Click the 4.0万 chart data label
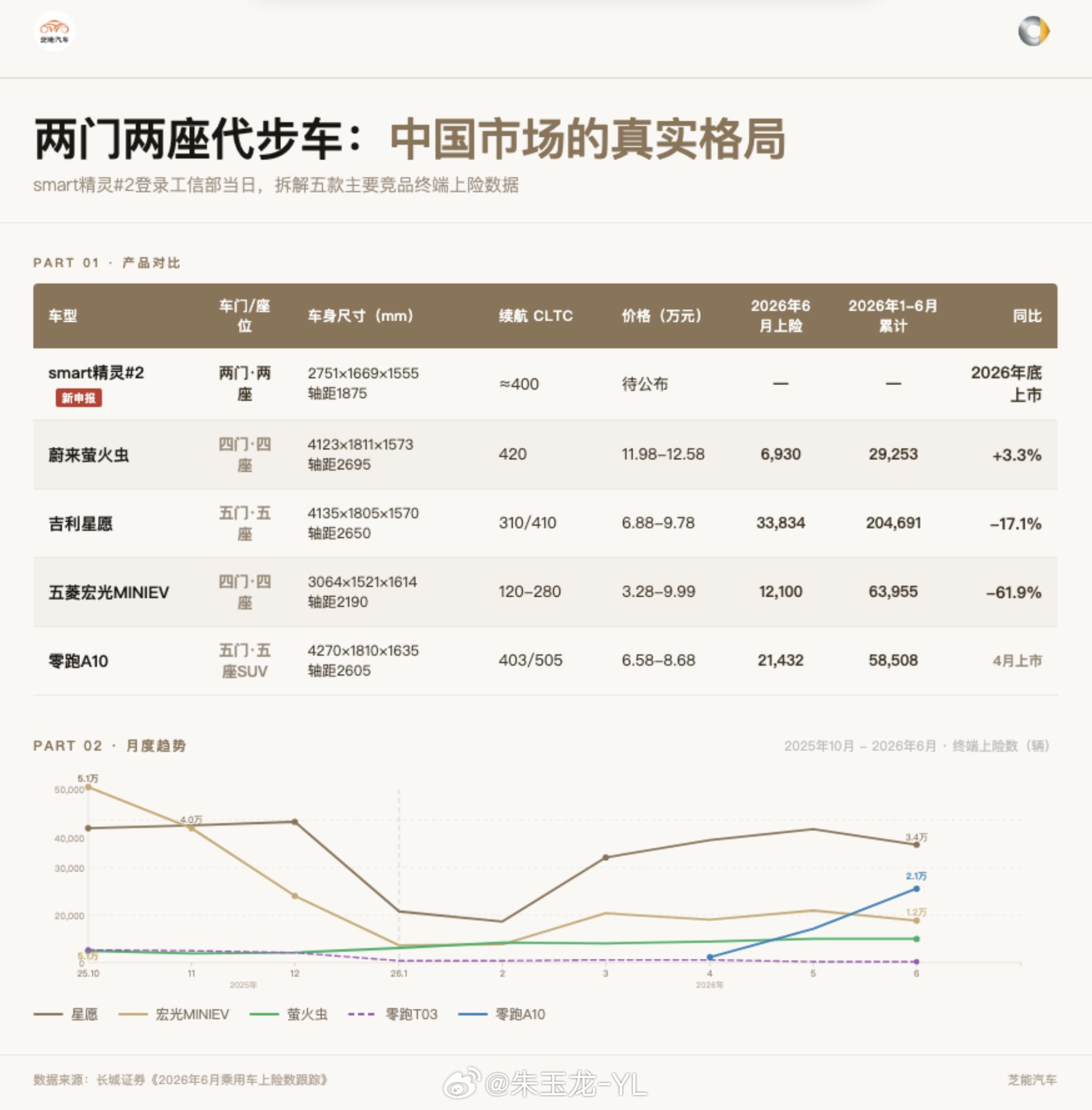The height and width of the screenshot is (1110, 1092). (191, 820)
